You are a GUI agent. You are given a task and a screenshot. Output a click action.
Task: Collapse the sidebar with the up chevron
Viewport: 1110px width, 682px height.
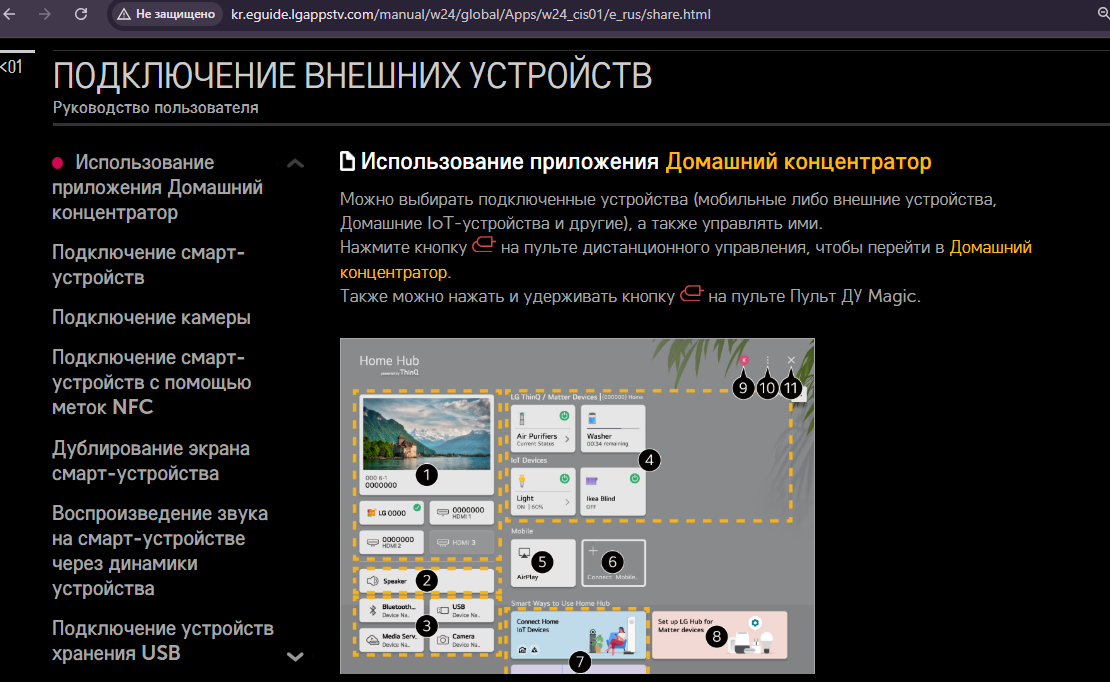(x=295, y=163)
